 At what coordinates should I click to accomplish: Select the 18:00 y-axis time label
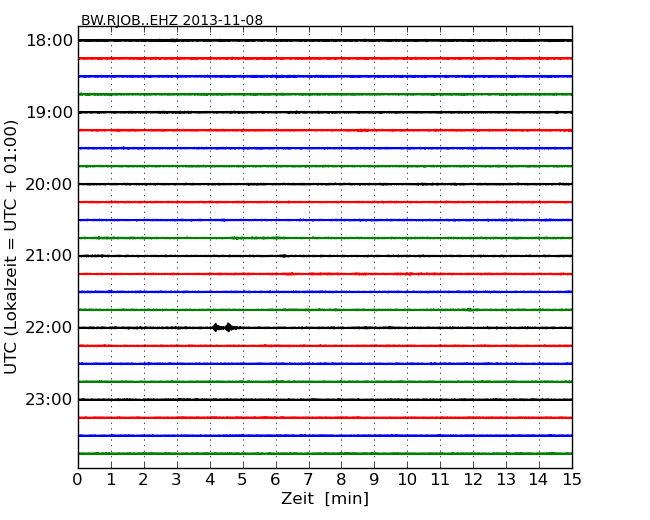[x=49, y=41]
